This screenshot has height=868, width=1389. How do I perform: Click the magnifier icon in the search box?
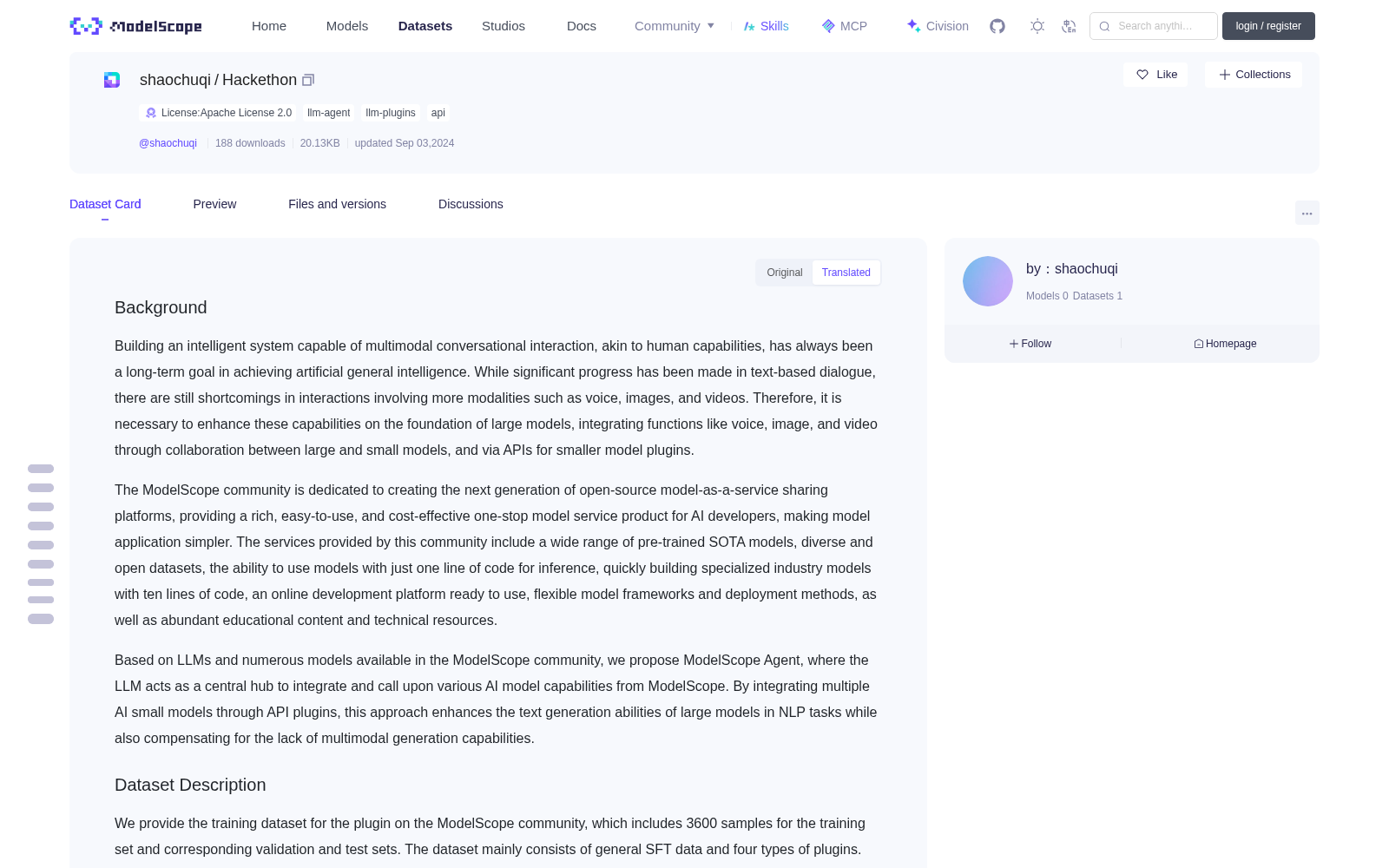coord(1104,26)
